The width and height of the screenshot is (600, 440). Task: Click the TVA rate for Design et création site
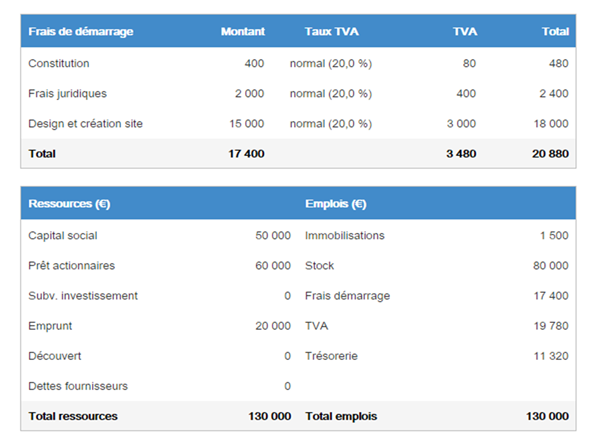[331, 124]
